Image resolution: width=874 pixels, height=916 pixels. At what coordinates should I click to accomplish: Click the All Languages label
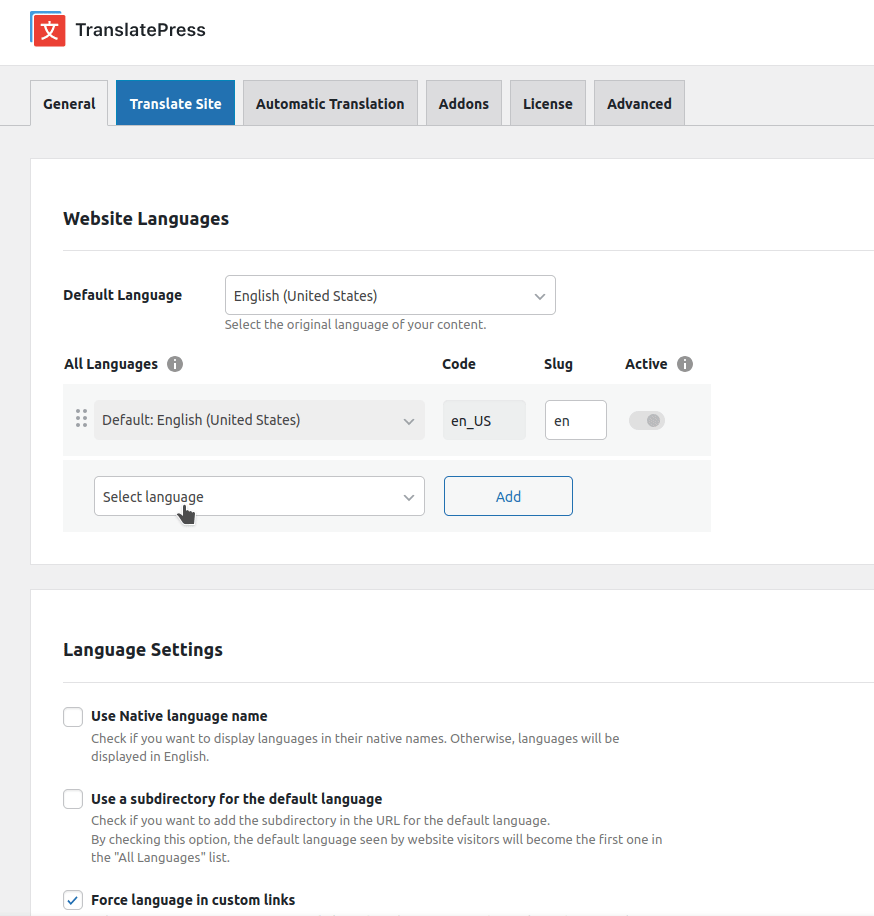[111, 364]
